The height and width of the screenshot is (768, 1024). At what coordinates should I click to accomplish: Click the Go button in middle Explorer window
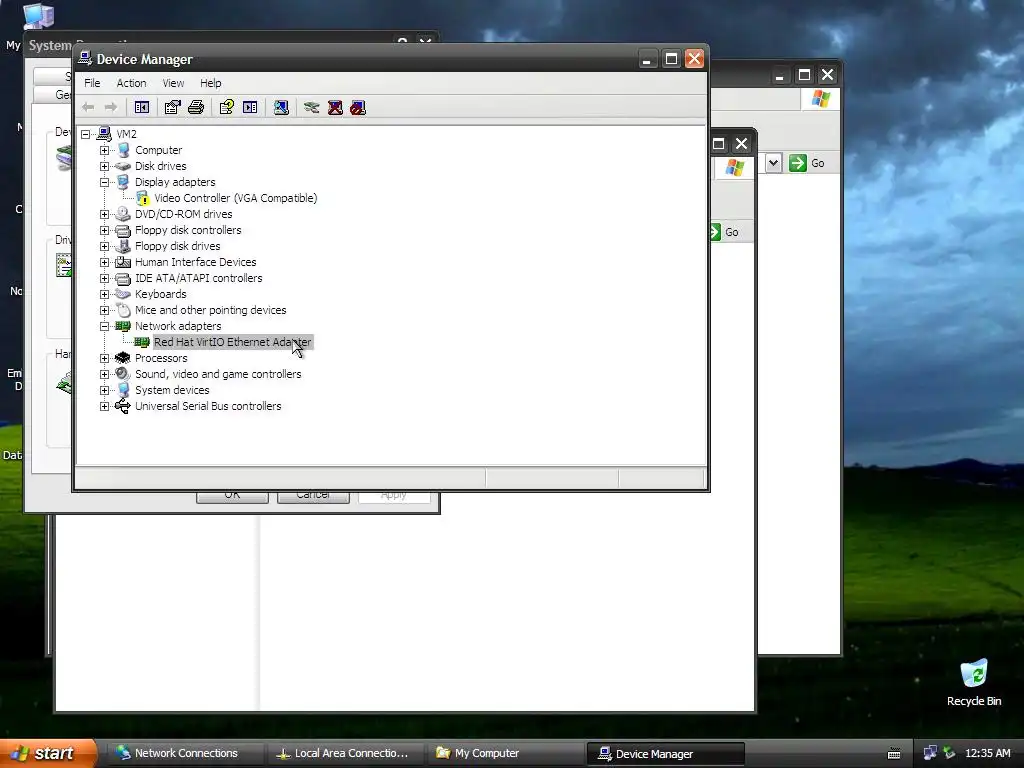[726, 232]
